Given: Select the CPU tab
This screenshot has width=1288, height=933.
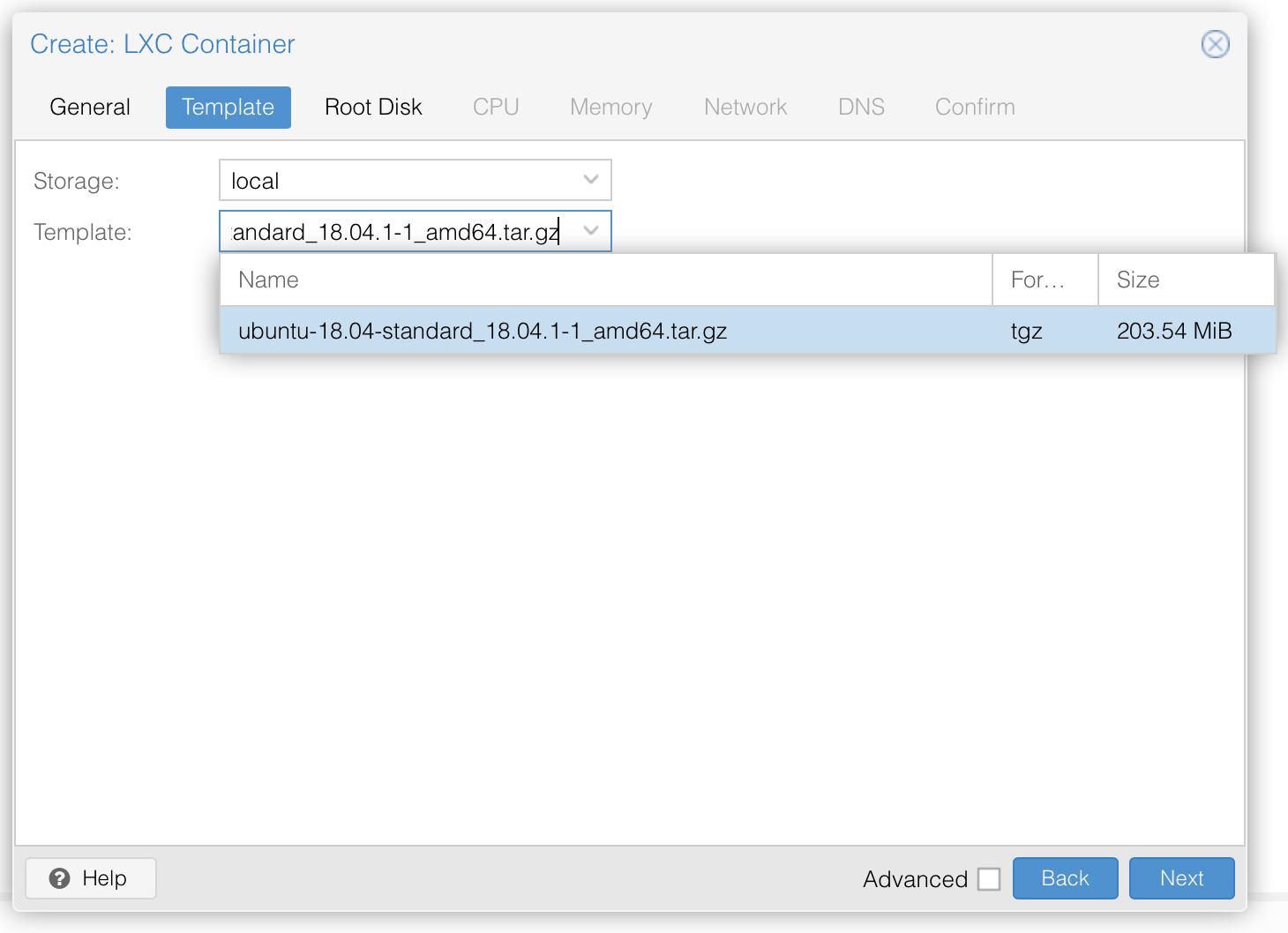Looking at the screenshot, I should (495, 107).
